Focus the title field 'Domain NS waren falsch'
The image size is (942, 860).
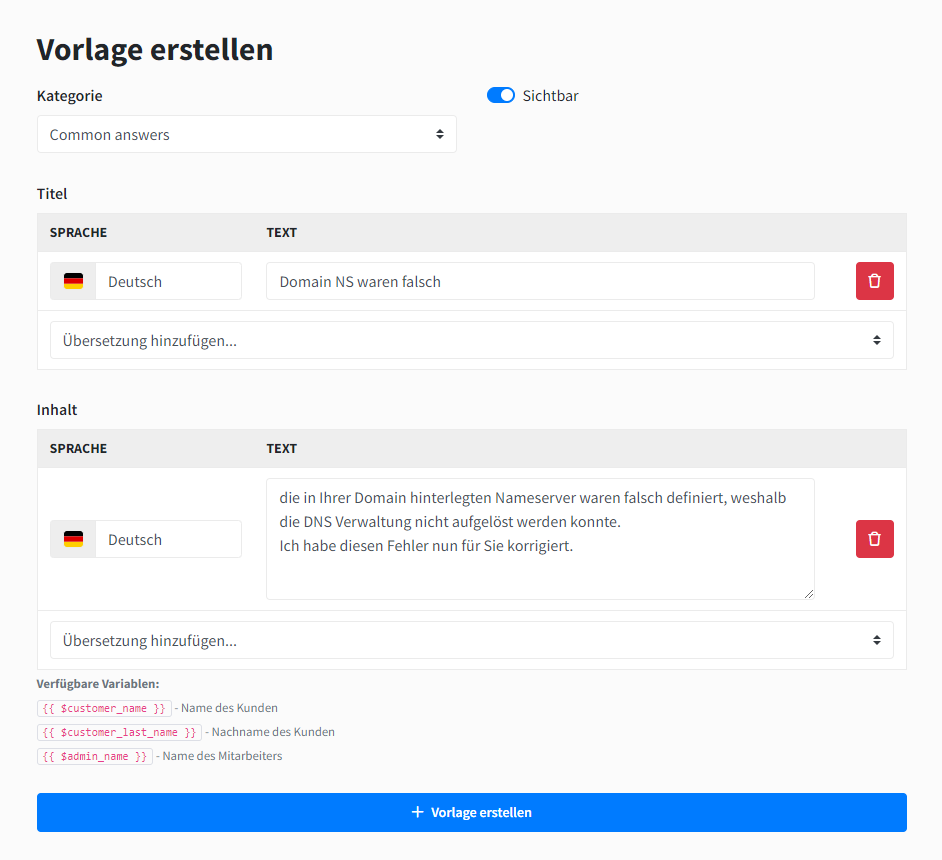540,281
